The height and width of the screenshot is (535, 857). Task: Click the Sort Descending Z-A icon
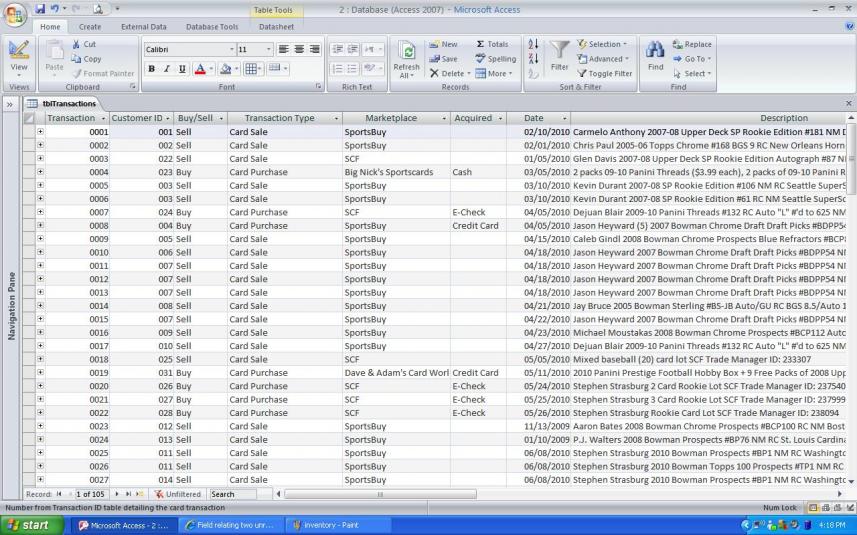click(x=533, y=58)
